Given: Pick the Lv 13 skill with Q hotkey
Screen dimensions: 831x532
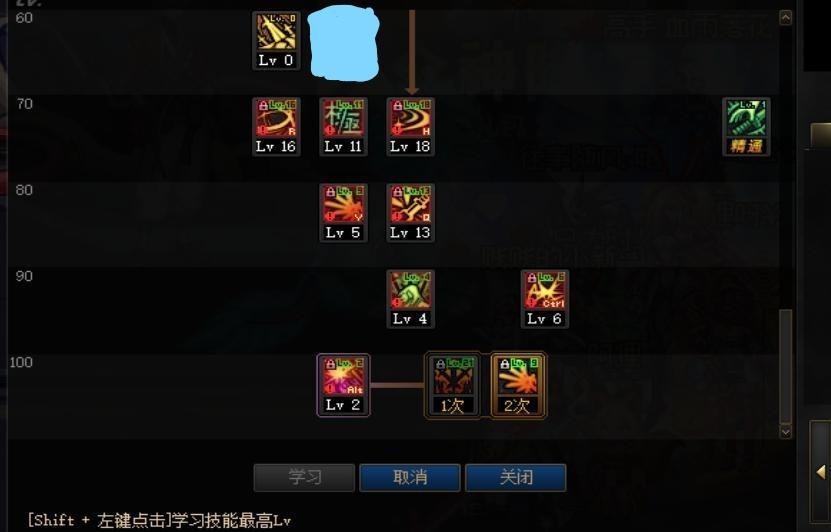Looking at the screenshot, I should tap(411, 213).
